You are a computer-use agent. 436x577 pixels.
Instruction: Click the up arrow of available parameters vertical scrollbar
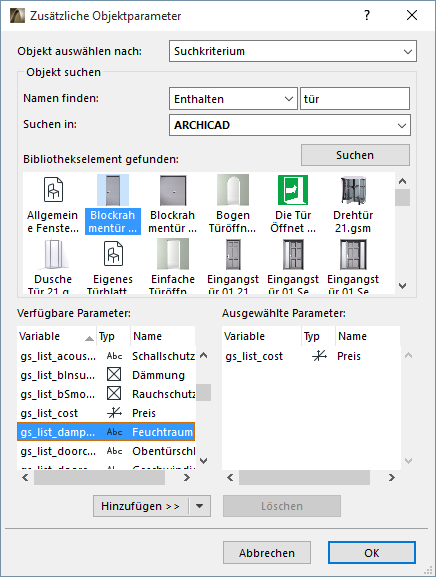click(x=203, y=355)
